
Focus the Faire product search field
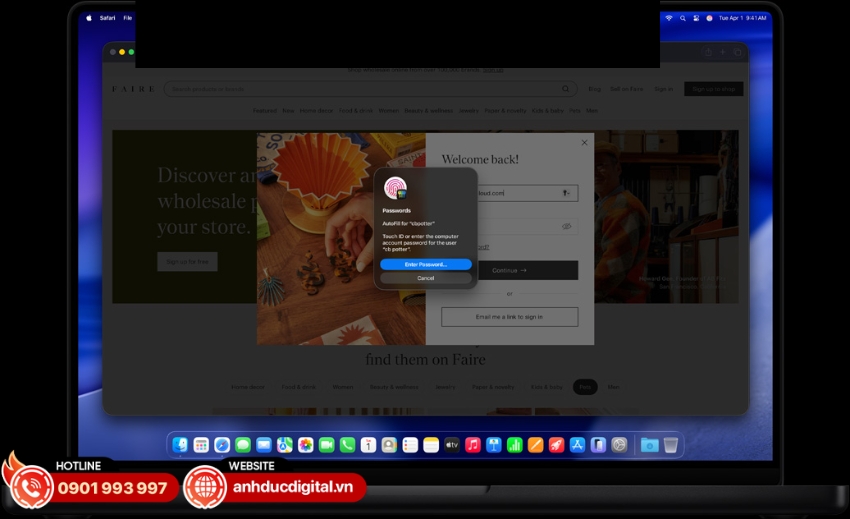click(x=360, y=89)
